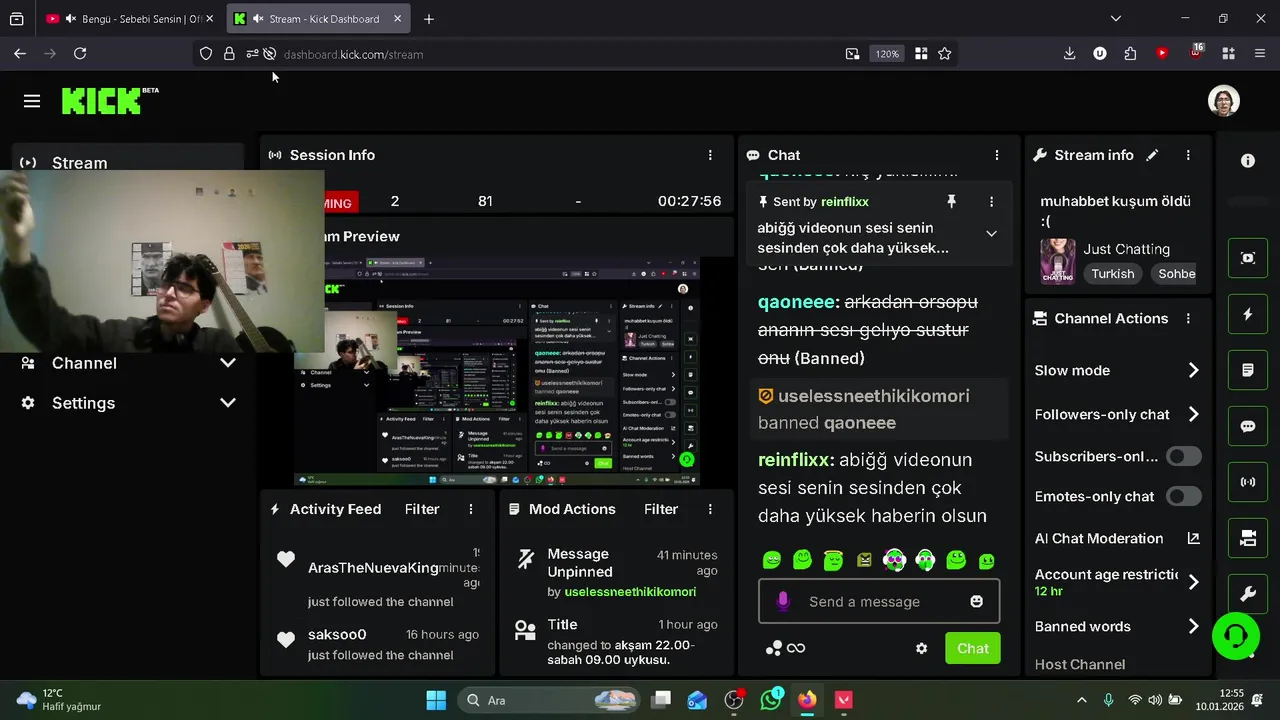Open Channel Actions options menu

(x=1188, y=318)
